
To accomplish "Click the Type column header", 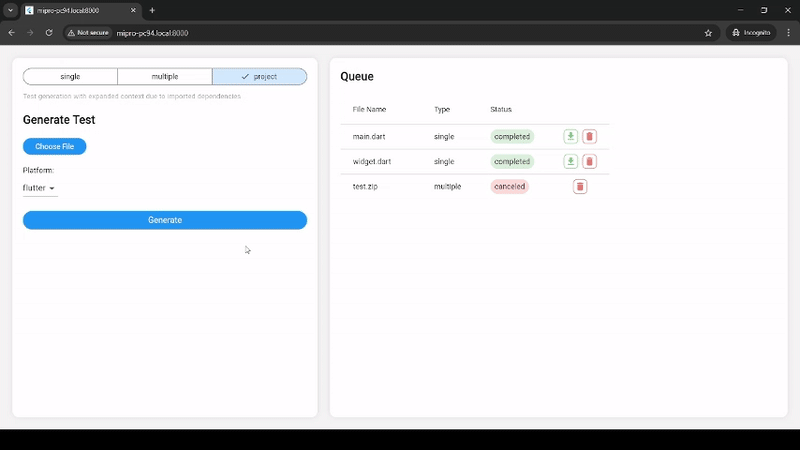I will click(x=442, y=109).
